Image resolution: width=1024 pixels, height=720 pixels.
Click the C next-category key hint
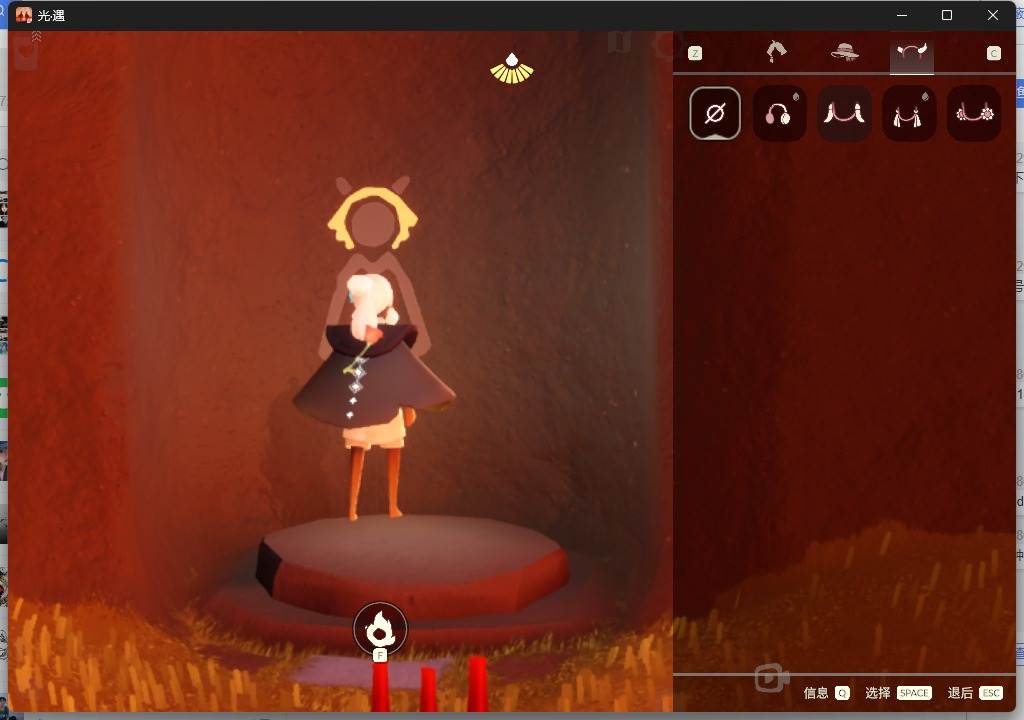[x=993, y=53]
